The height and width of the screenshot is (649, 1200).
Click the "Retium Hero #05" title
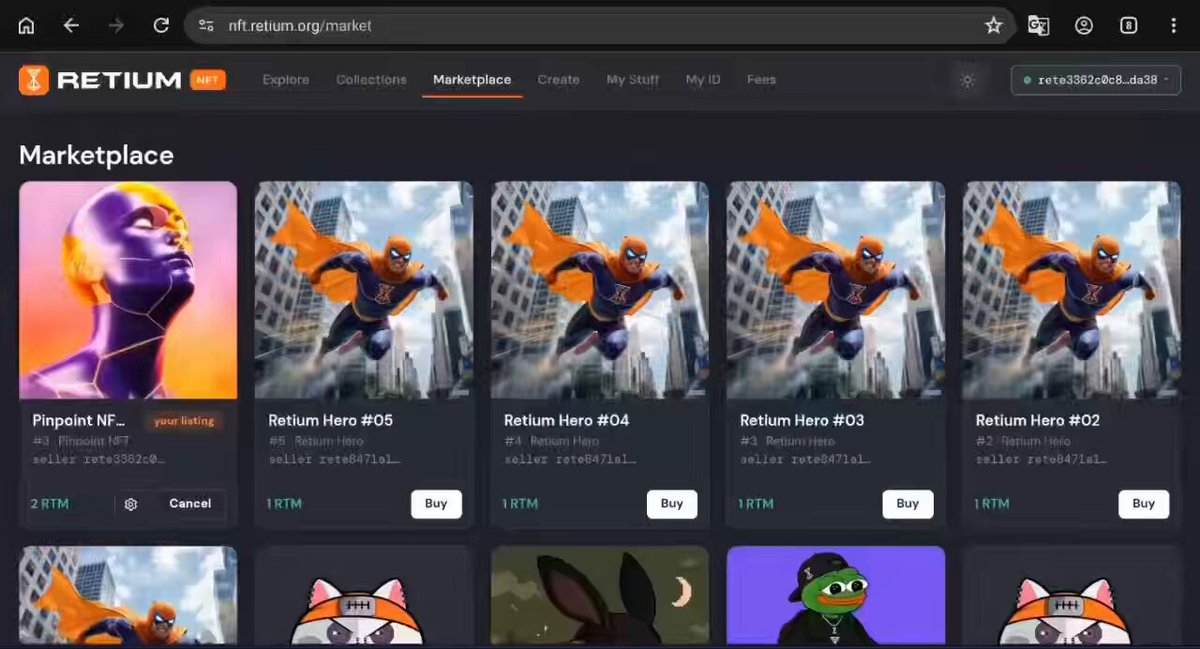[x=331, y=421]
